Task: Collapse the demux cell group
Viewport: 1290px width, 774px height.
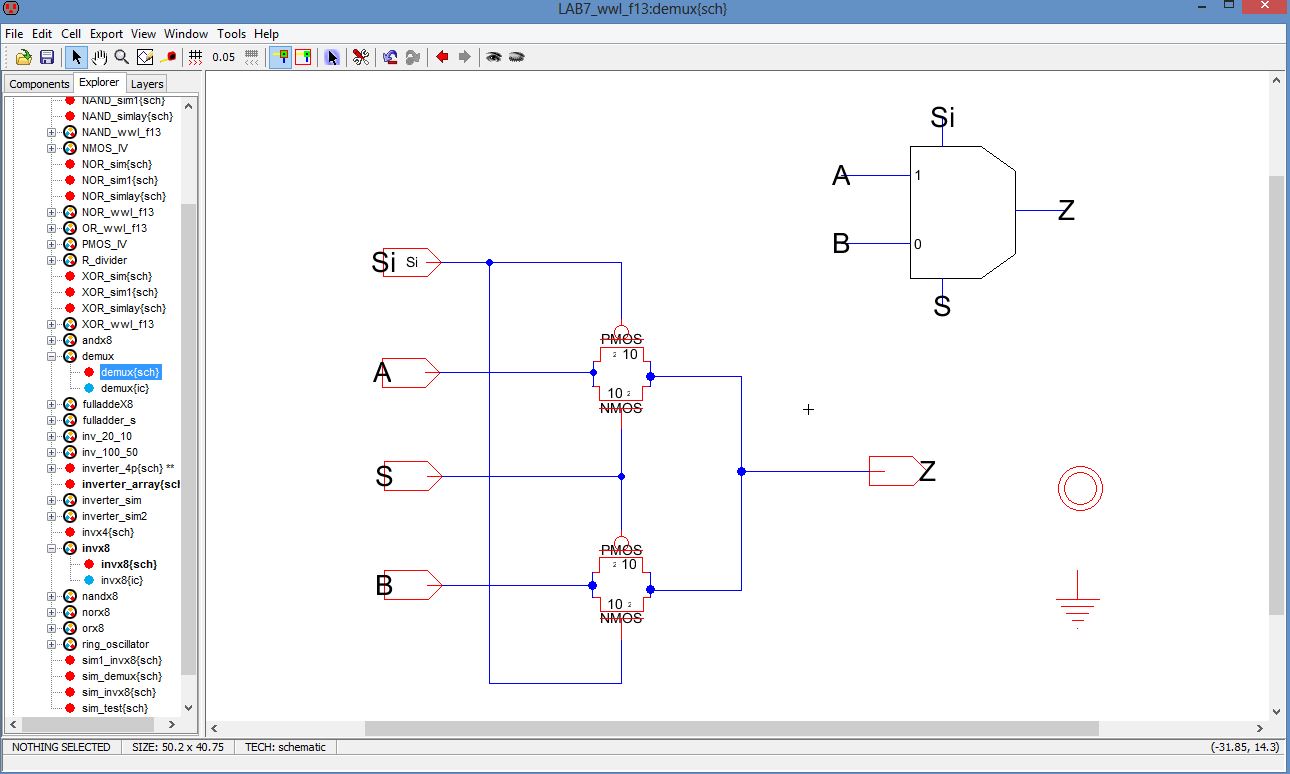Action: tap(52, 356)
